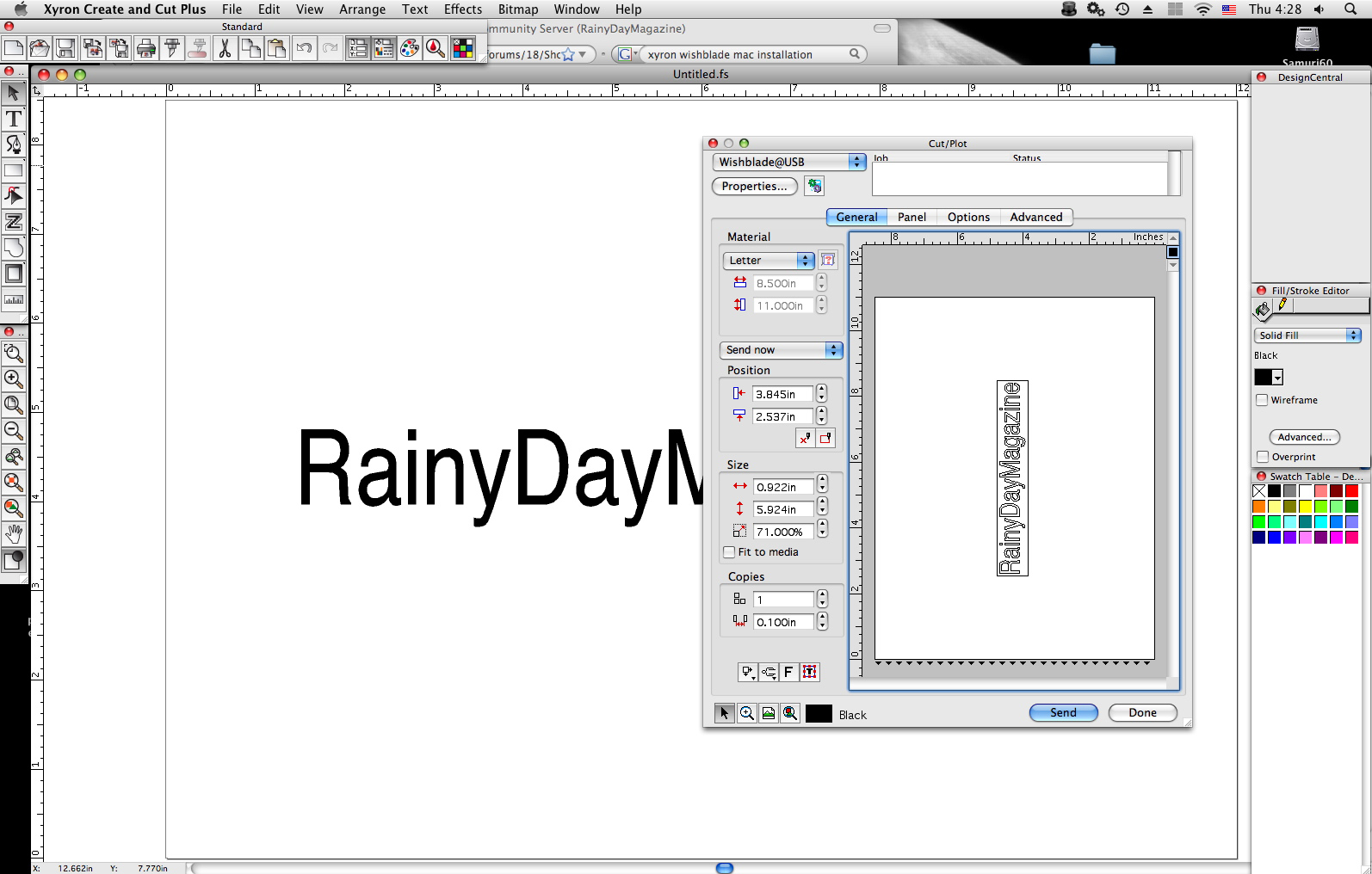Click the Time Machine icon in menu bar
1372x874 pixels.
point(1122,9)
